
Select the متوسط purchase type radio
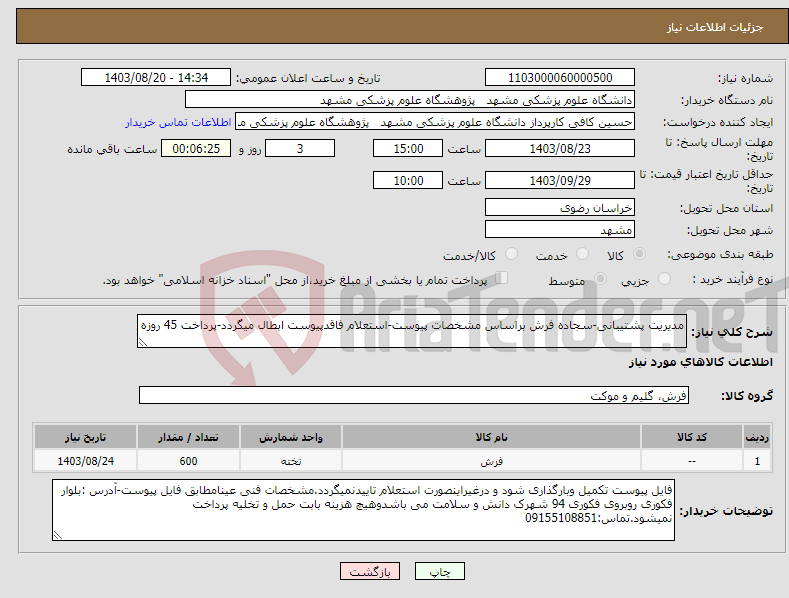point(600,279)
